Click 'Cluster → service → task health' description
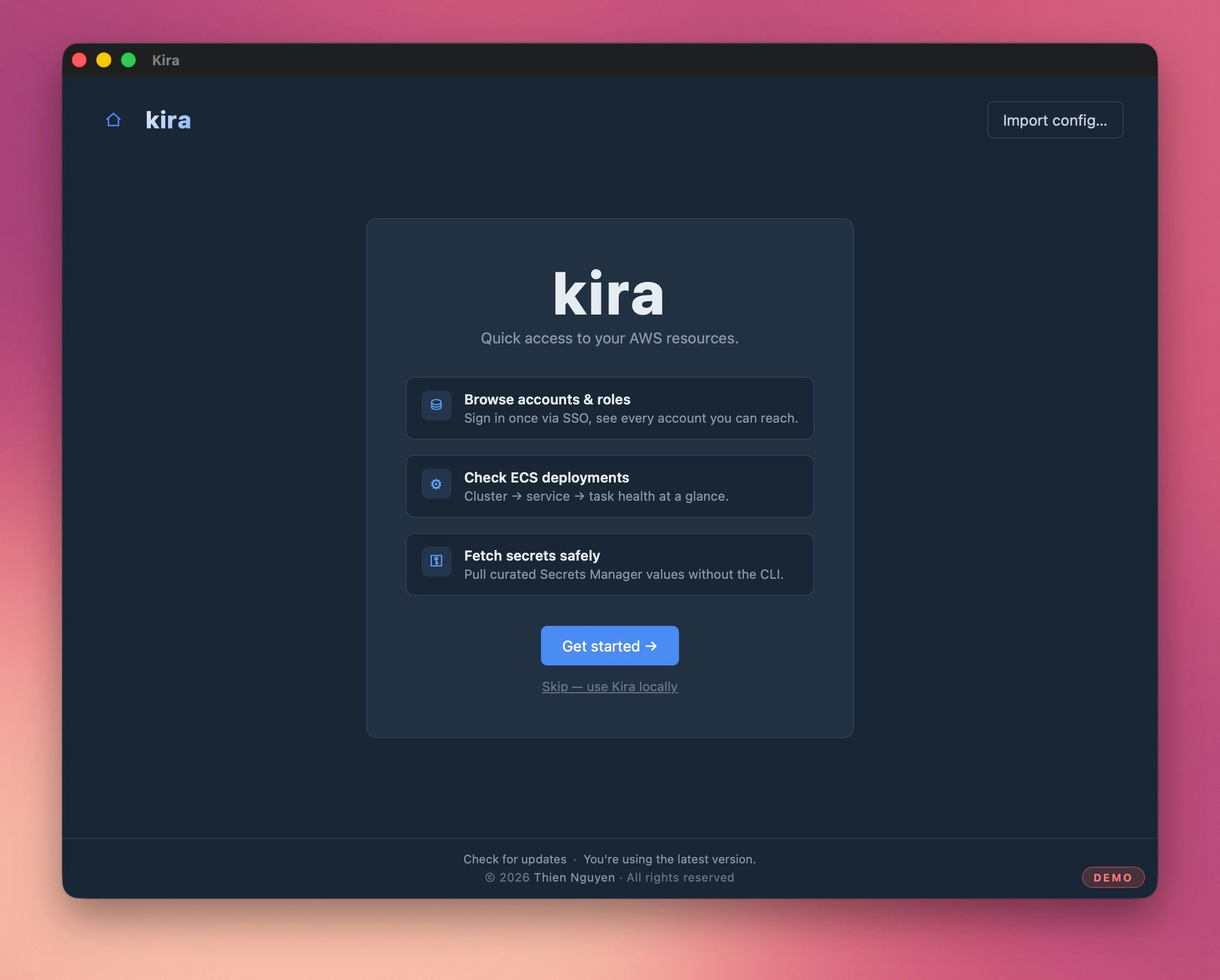Screen dimensions: 1220x980 597,496
